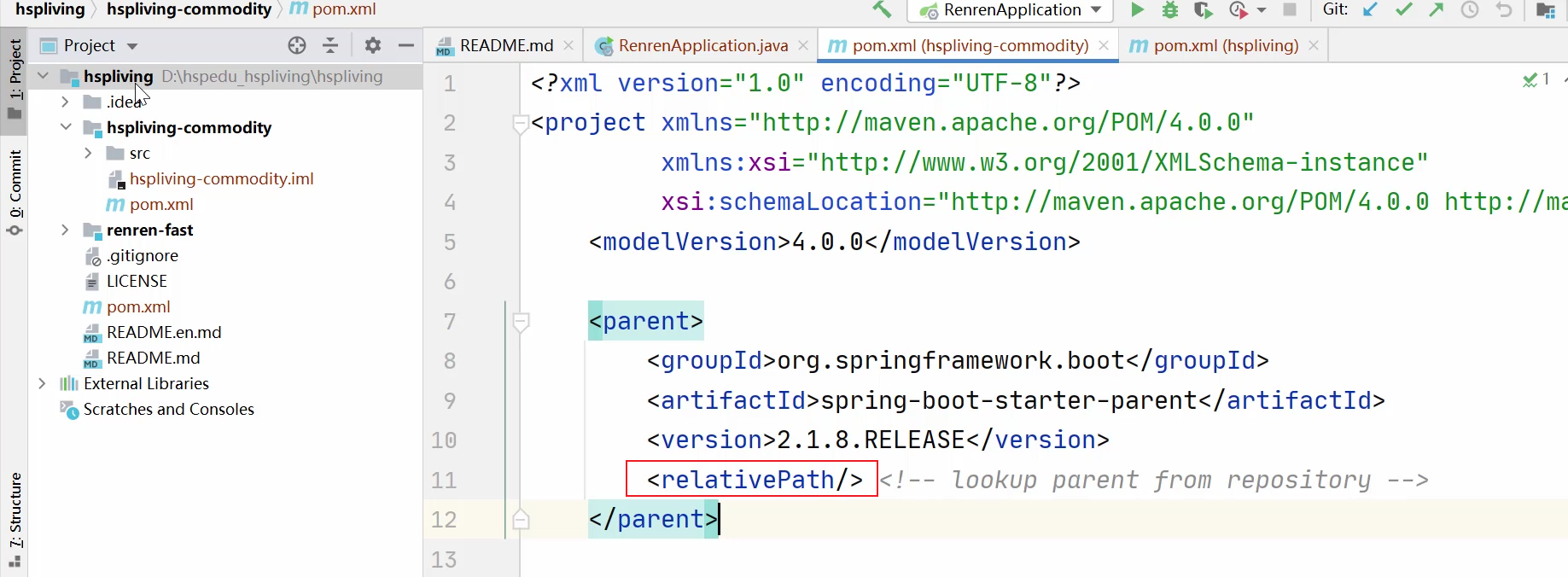This screenshot has height=577, width=1568.
Task: Click pom.xml in the navigation breadcrumb
Action: [x=344, y=9]
